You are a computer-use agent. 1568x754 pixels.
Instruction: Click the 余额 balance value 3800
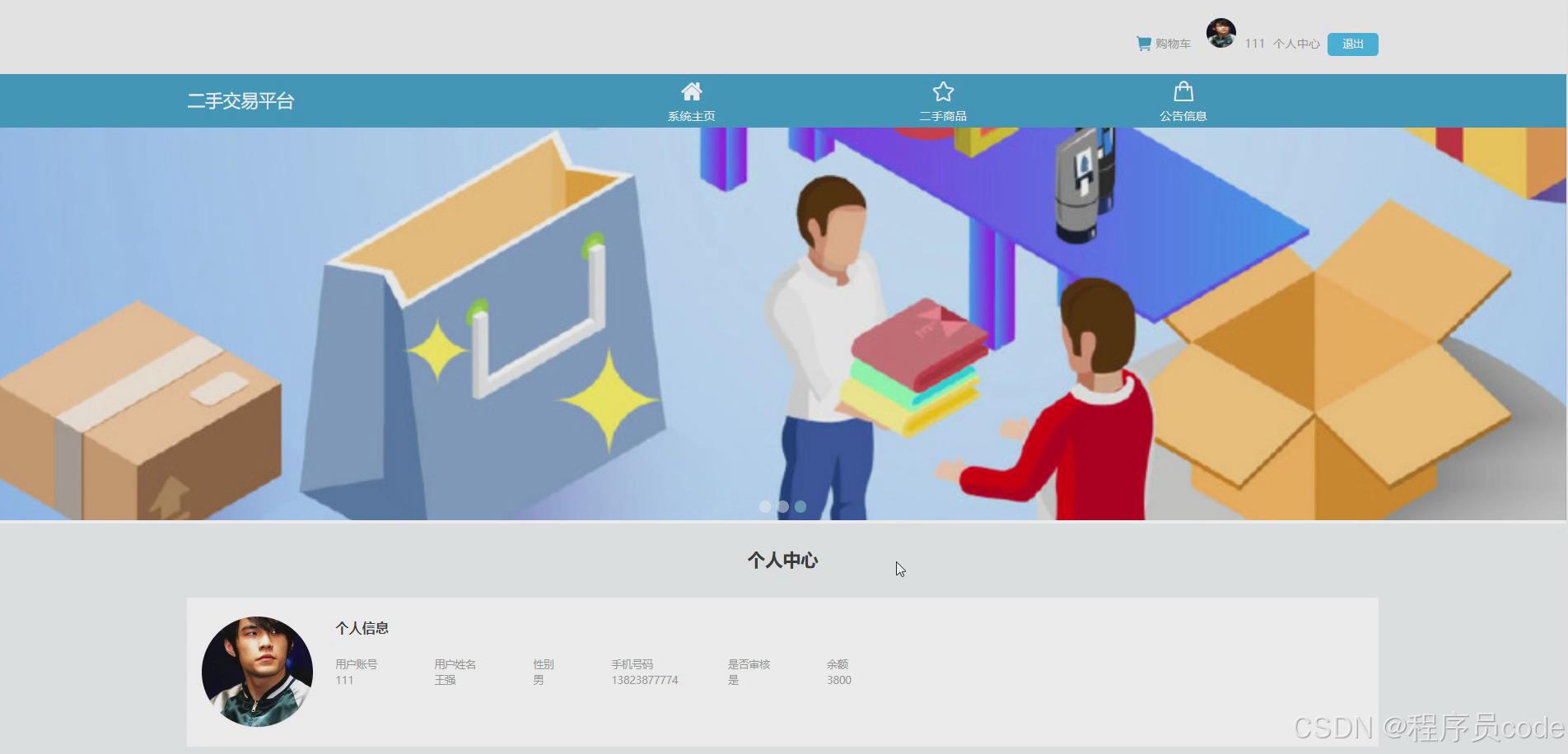coord(838,680)
